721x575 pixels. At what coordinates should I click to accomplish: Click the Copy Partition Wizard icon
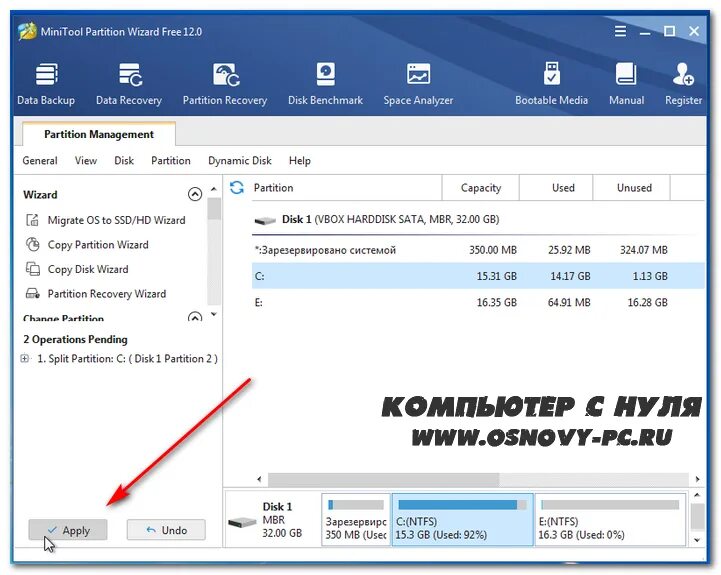click(x=33, y=244)
